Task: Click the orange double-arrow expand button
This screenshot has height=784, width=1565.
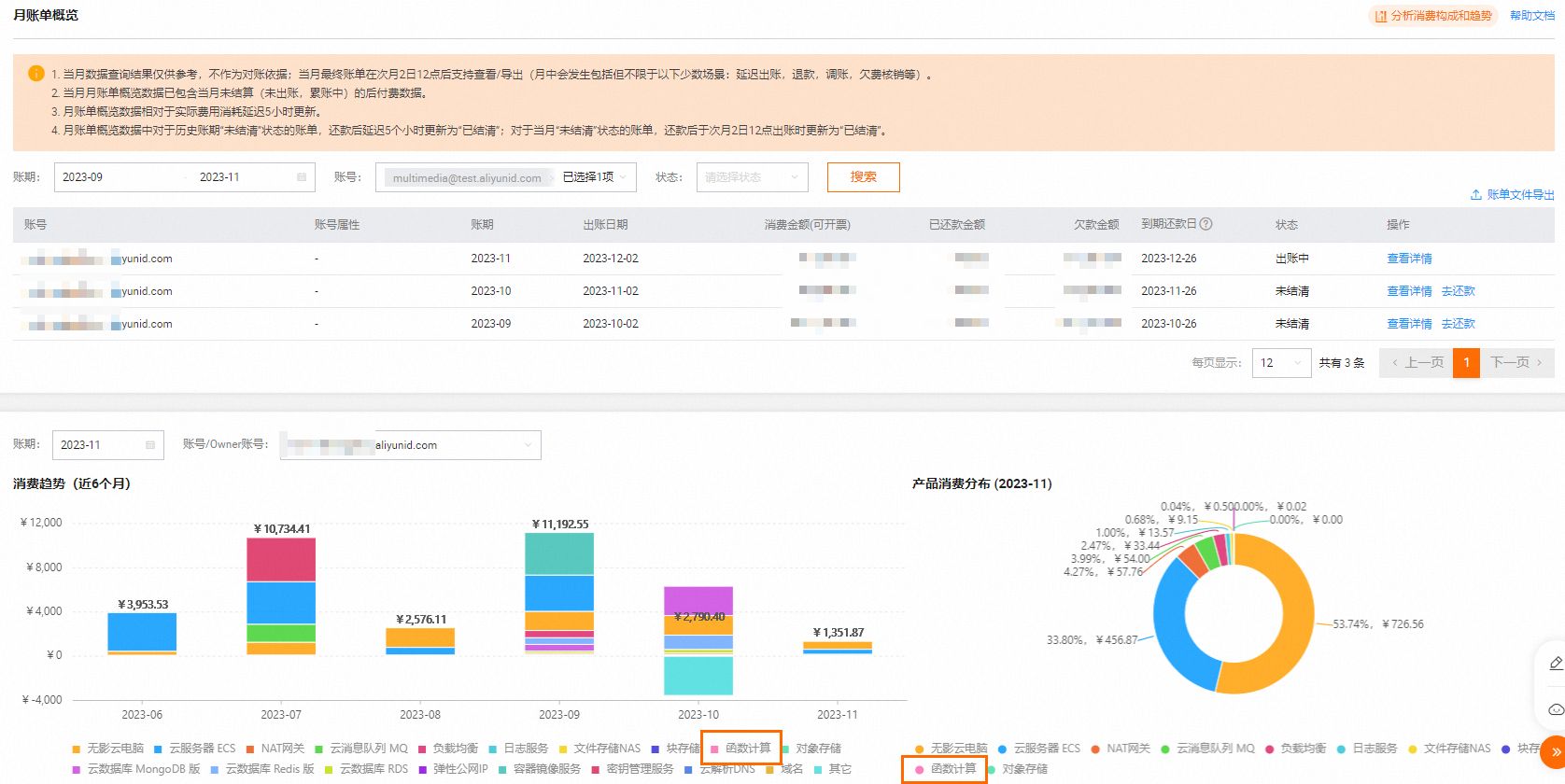Action: click(x=1556, y=751)
